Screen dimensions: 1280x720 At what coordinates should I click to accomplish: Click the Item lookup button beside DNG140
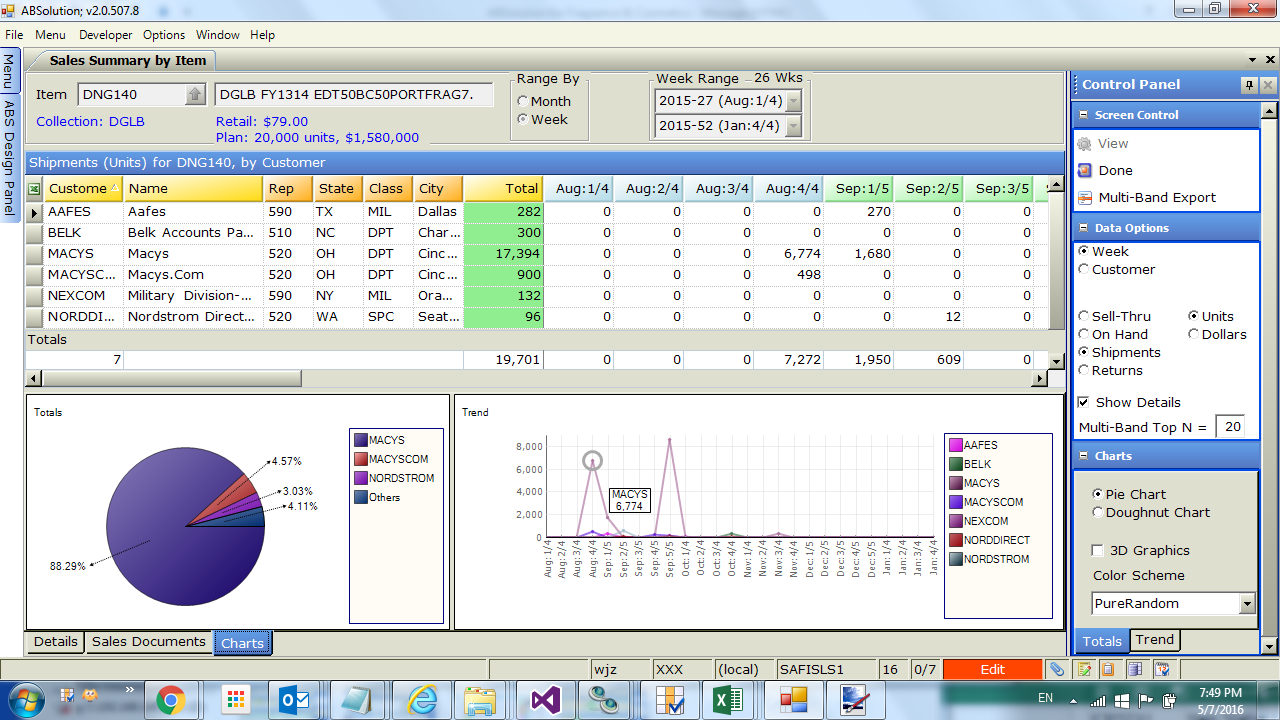pos(195,95)
